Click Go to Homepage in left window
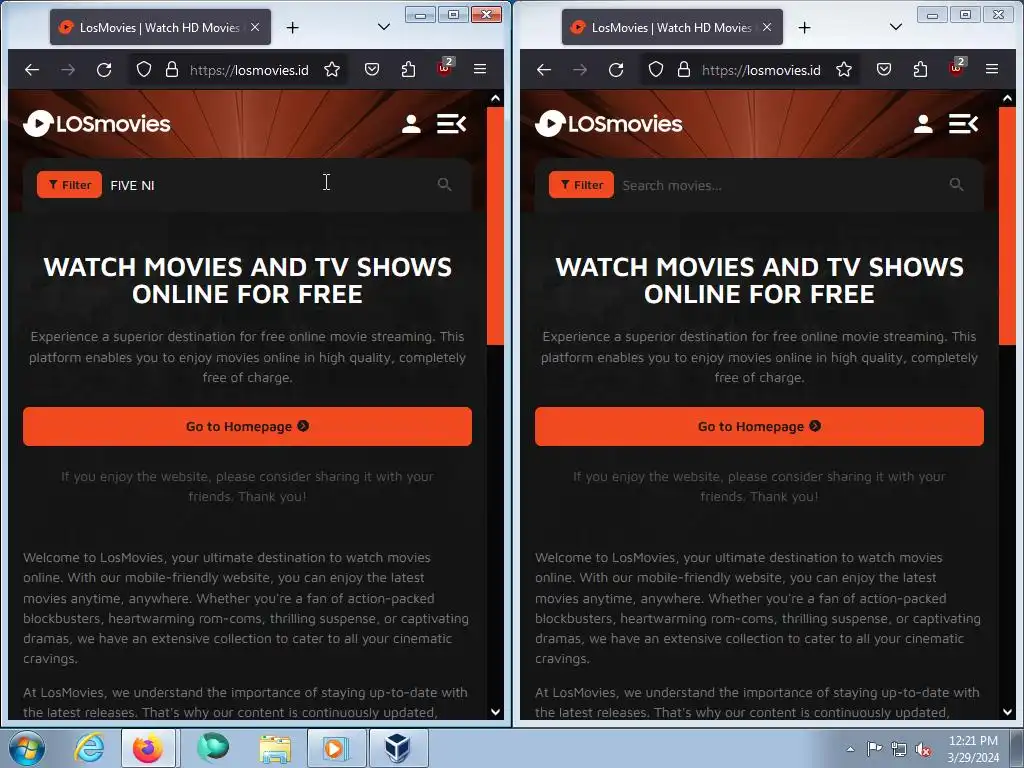This screenshot has width=1024, height=768. tap(248, 426)
